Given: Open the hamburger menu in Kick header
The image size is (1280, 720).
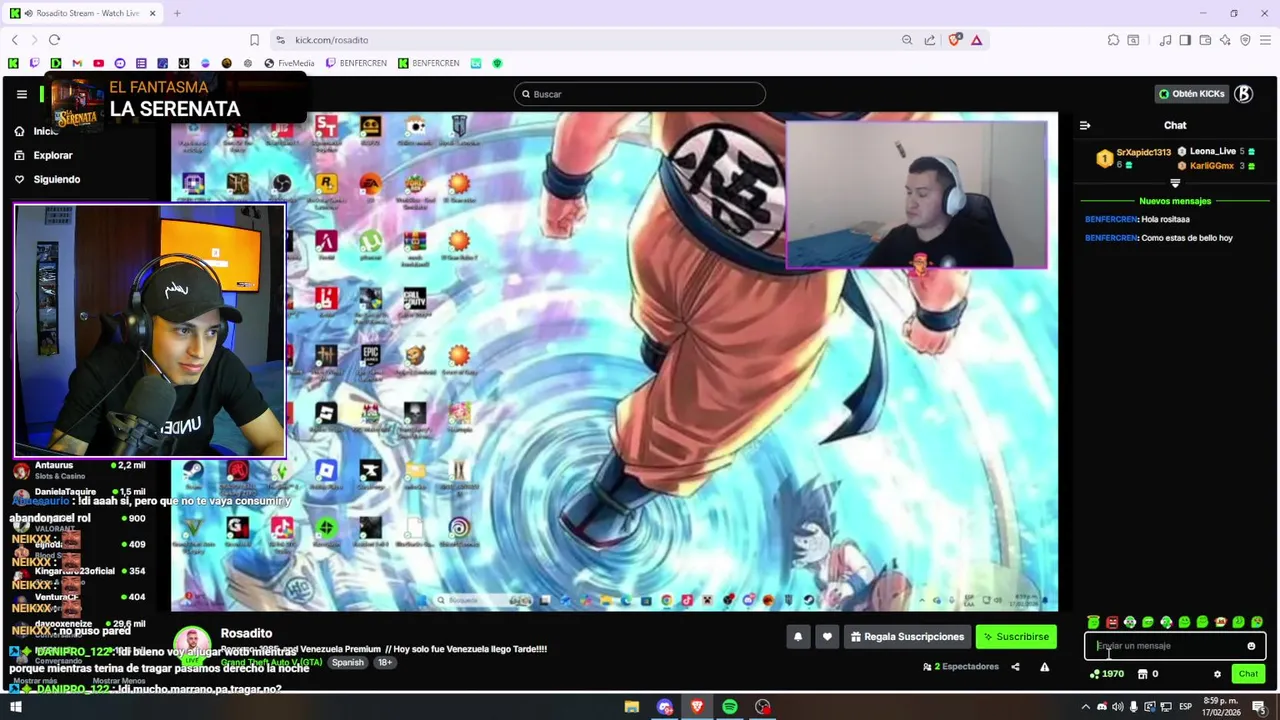Looking at the screenshot, I should pyautogui.click(x=21, y=94).
